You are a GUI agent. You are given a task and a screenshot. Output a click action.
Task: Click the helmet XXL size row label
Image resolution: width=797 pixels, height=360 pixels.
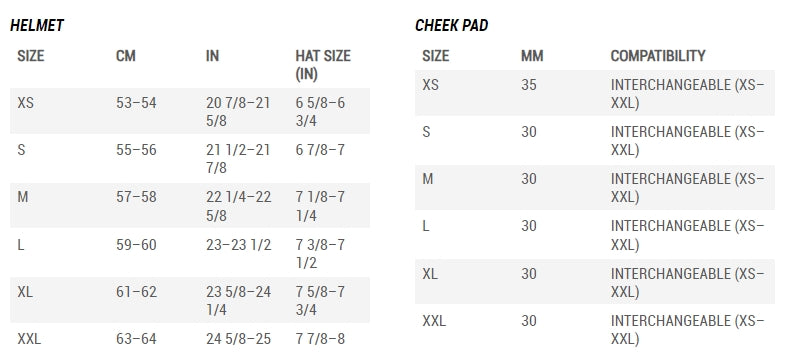pos(29,339)
